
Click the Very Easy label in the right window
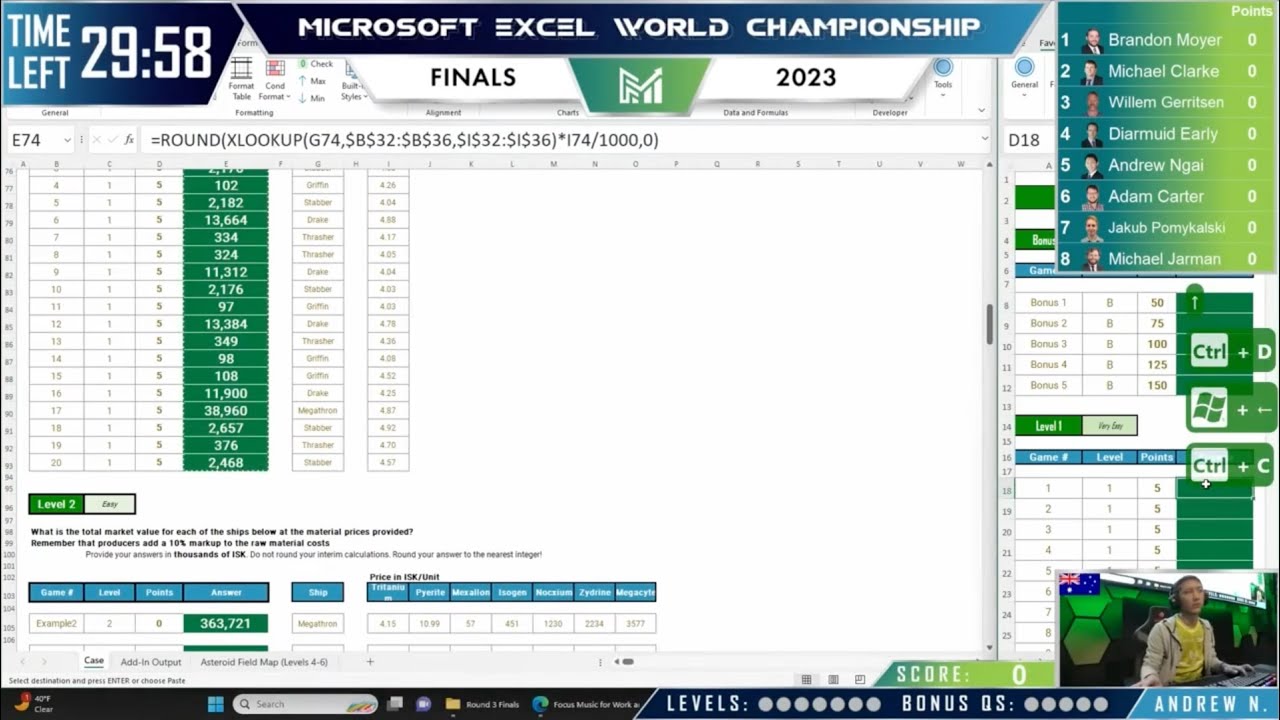pos(1110,426)
